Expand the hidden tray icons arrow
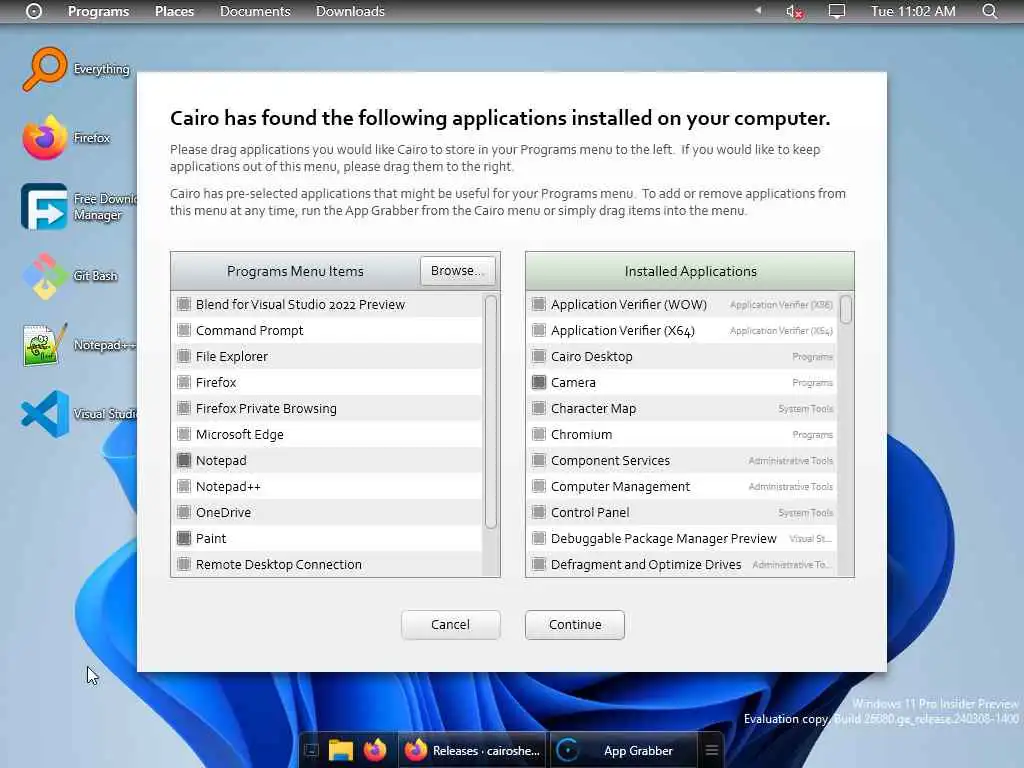The height and width of the screenshot is (768, 1024). pyautogui.click(x=758, y=10)
